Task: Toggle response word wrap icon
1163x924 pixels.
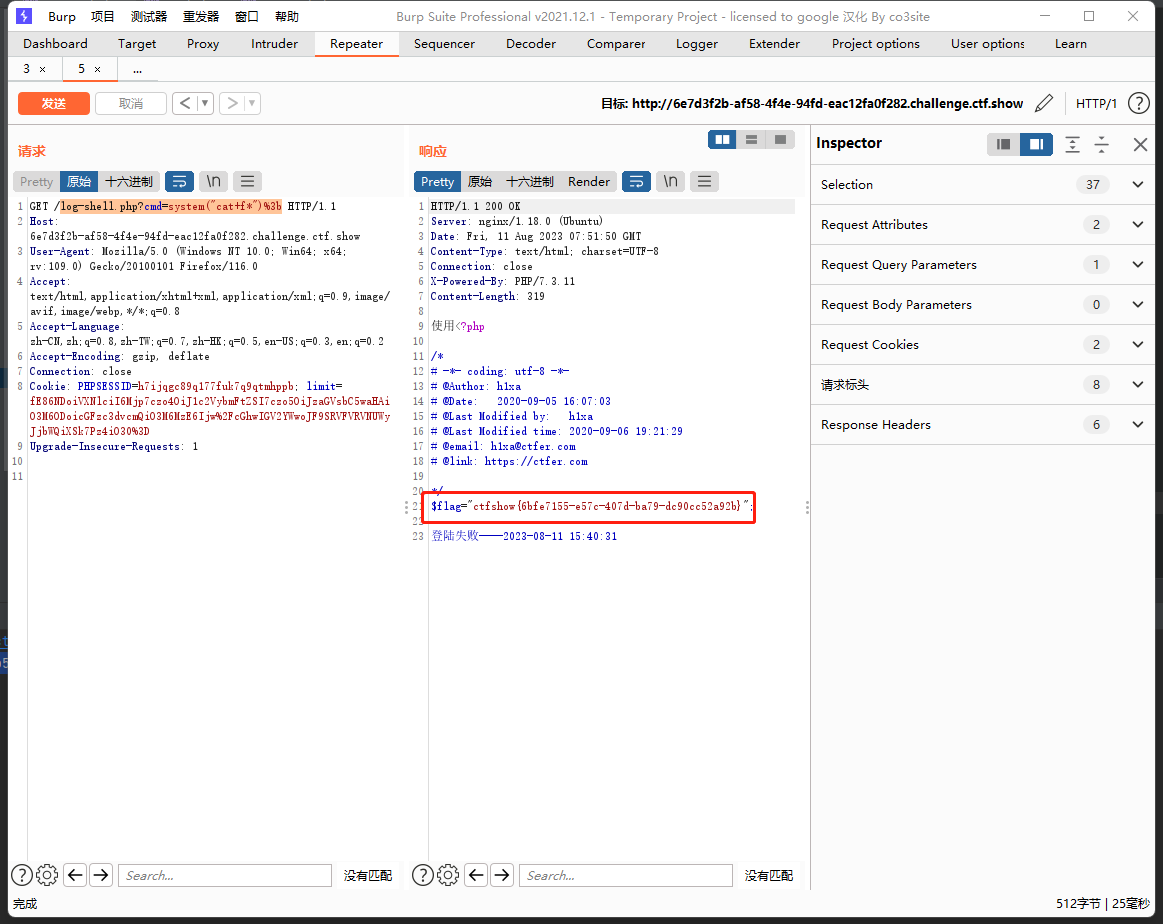Action: (636, 182)
